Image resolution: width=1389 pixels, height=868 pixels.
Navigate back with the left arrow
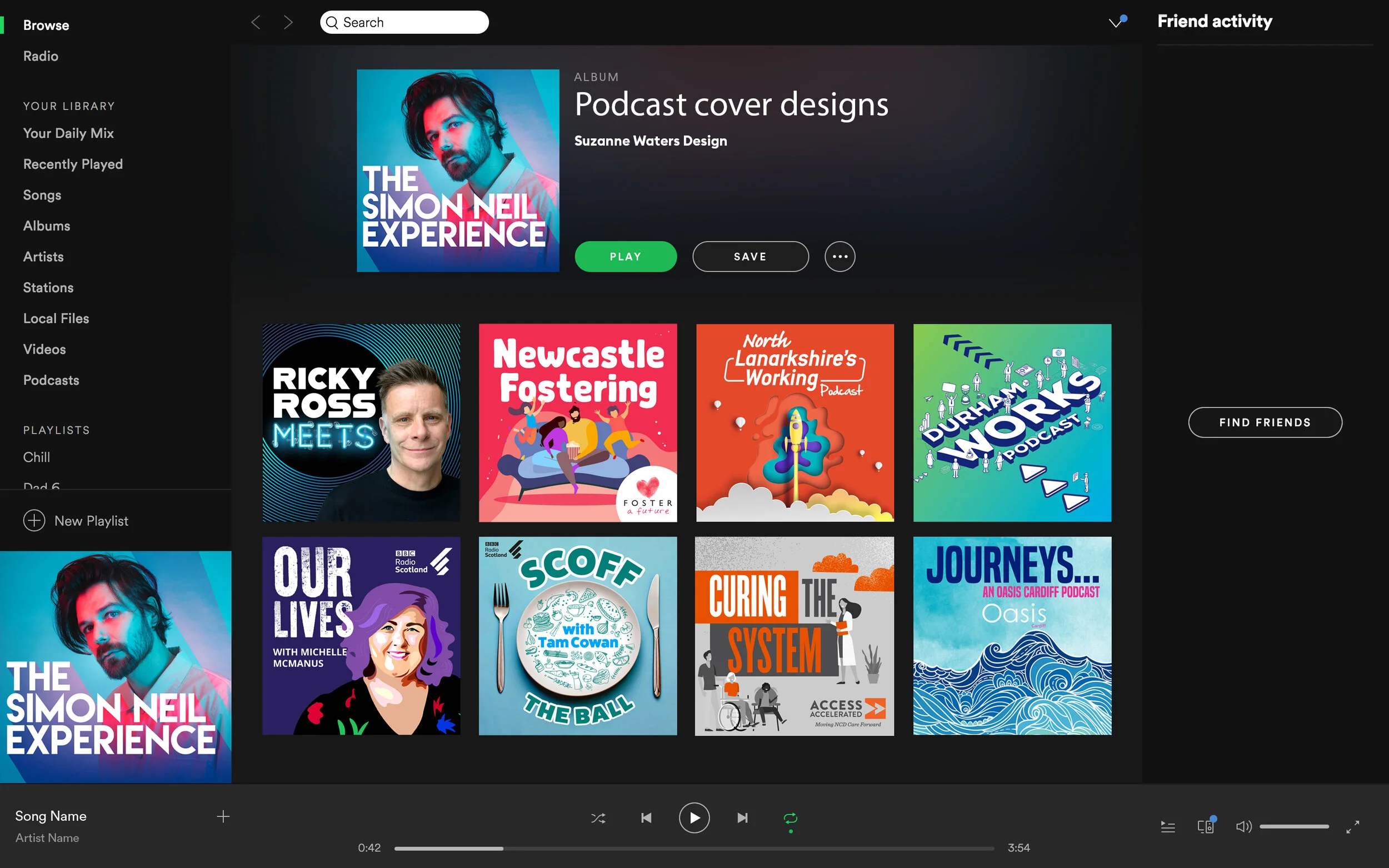pos(256,22)
